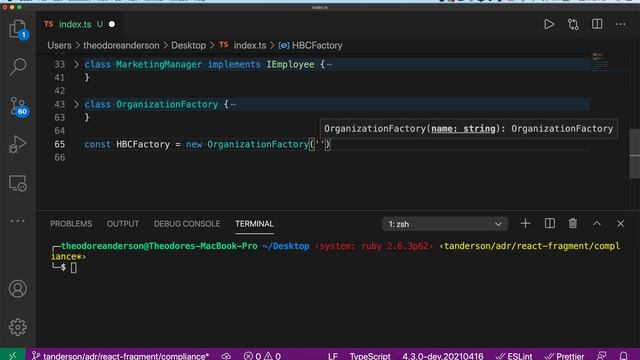Expand the folded MarketingManager class

tap(76, 64)
